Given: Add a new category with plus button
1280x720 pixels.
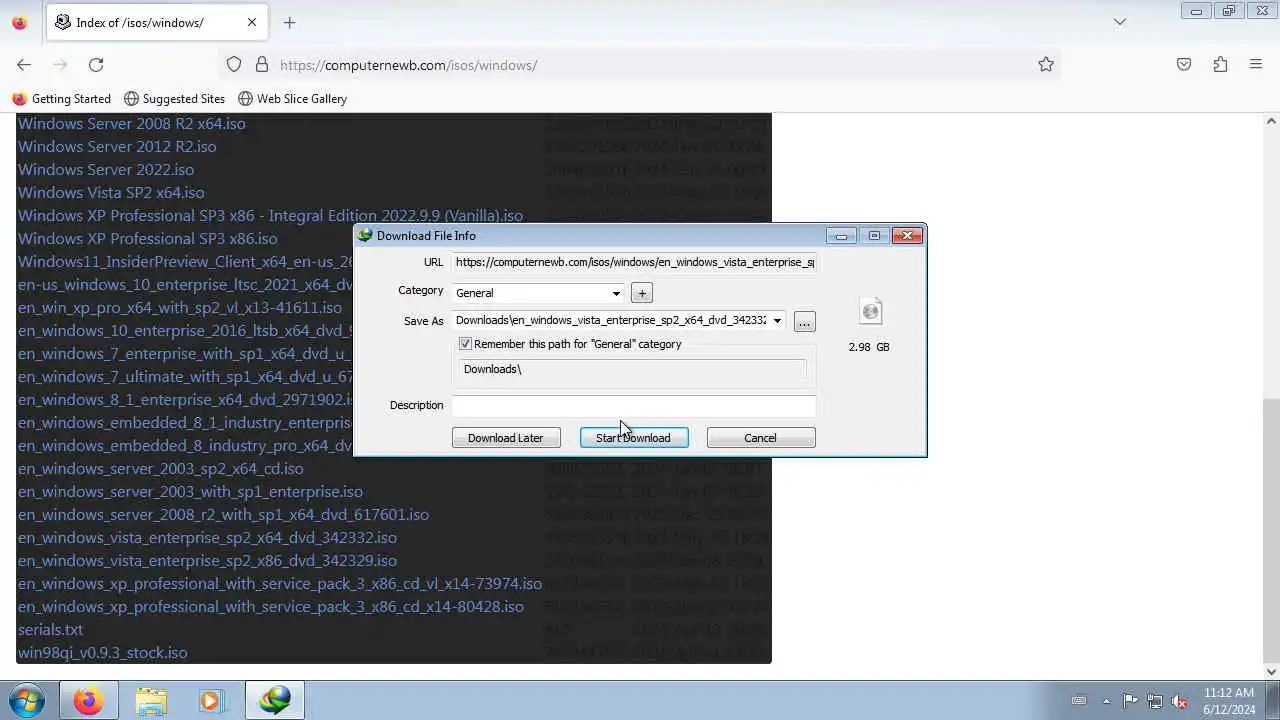Looking at the screenshot, I should [x=642, y=293].
